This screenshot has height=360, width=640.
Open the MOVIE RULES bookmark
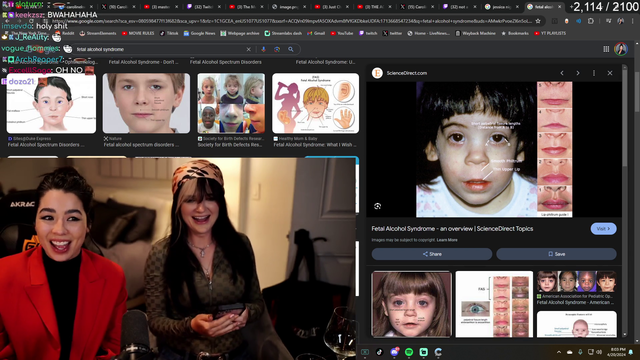tap(138, 33)
